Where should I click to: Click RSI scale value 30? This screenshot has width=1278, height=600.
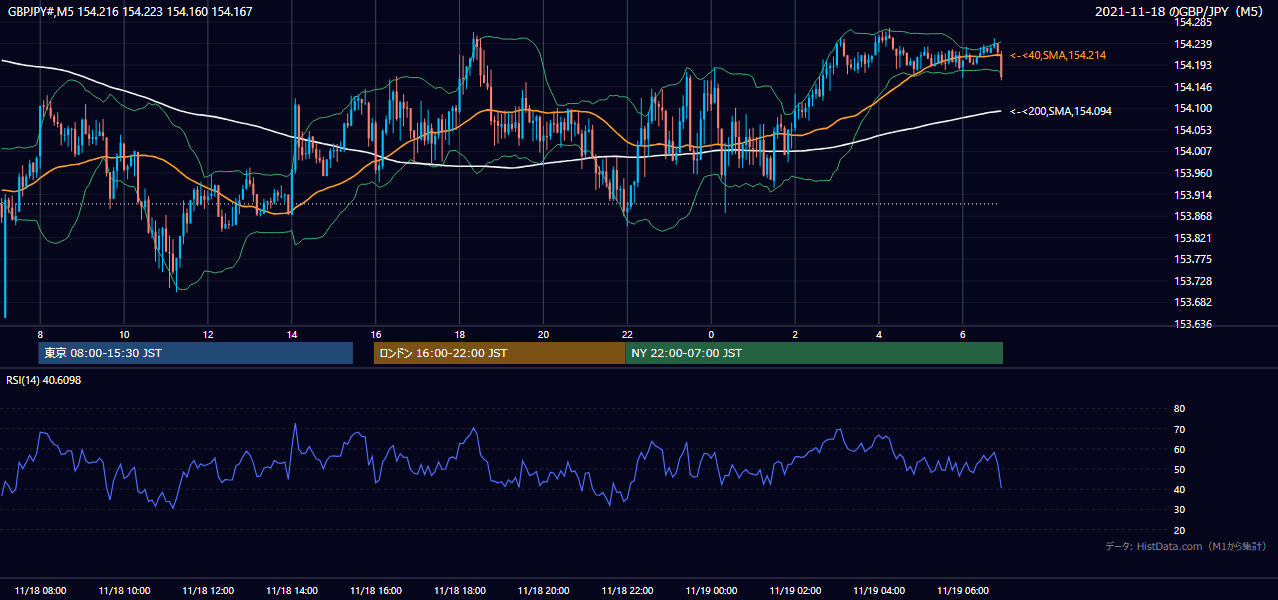(x=1179, y=510)
